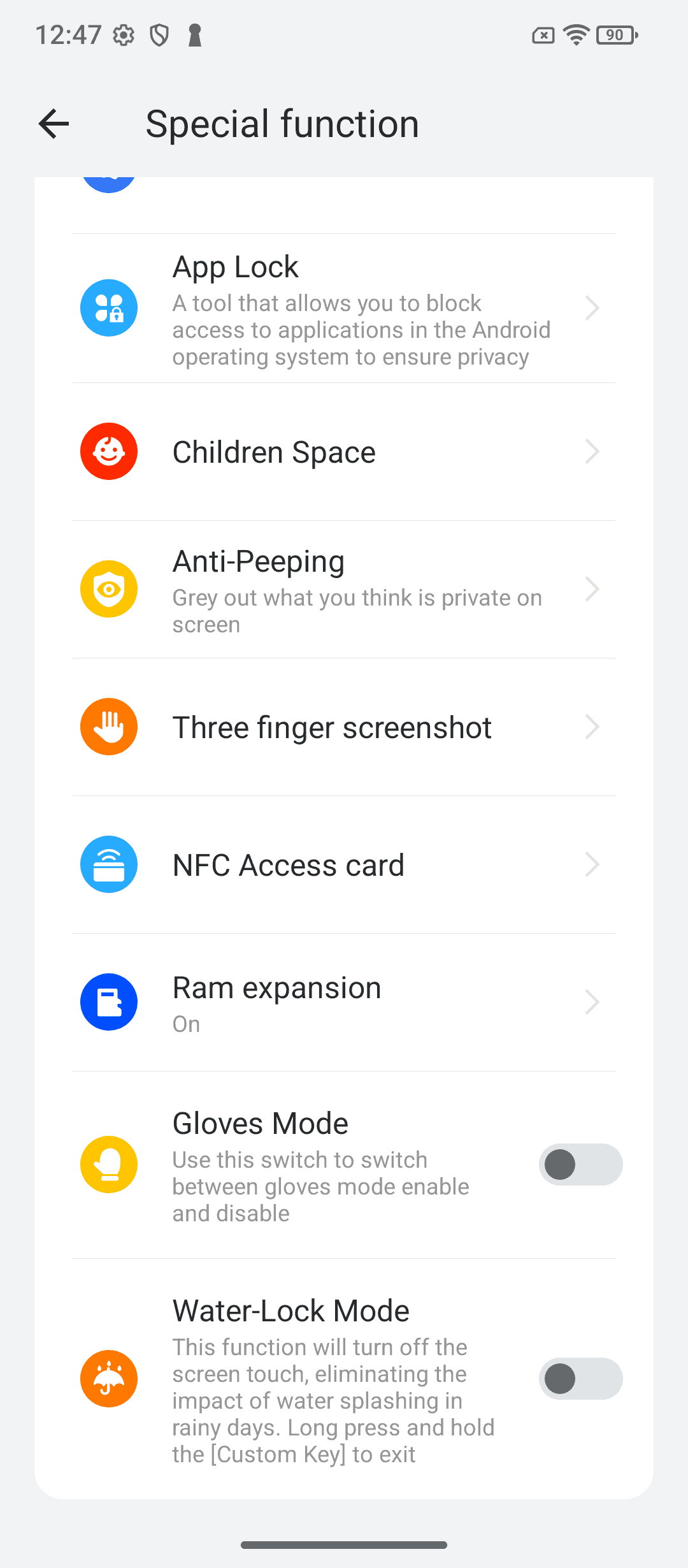Tap the orange three finger hand icon
This screenshot has height=1568, width=688.
point(109,727)
